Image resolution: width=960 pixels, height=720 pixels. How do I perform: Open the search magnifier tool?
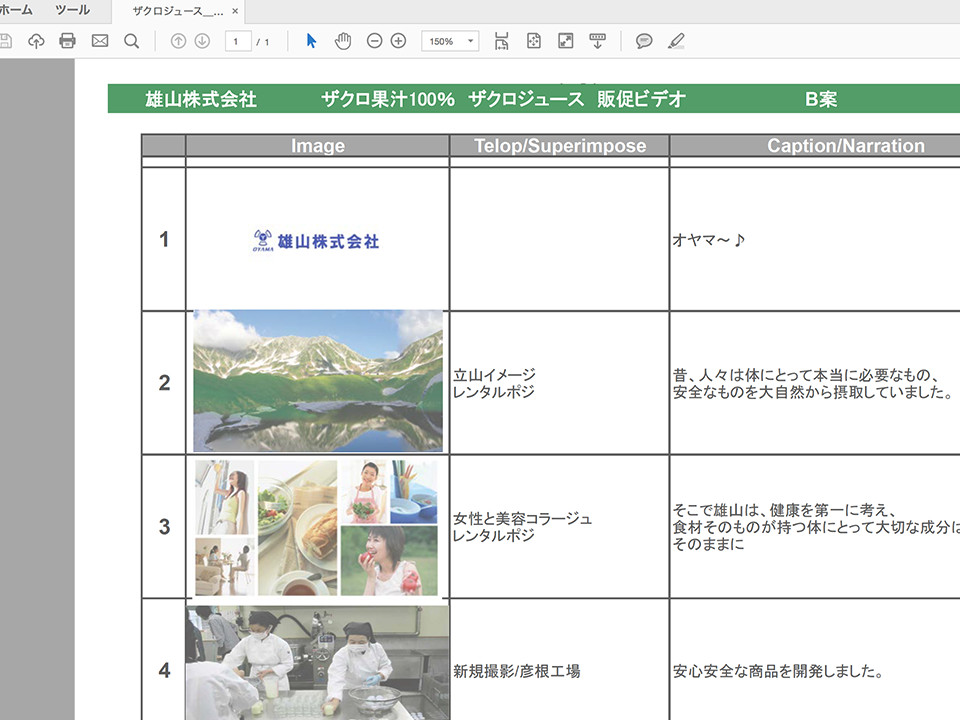tap(131, 41)
